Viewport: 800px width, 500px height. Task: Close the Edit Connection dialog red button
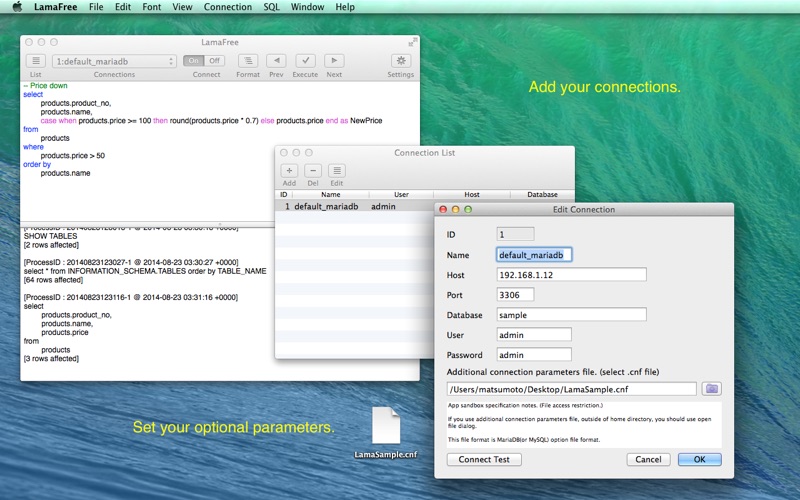(x=443, y=209)
